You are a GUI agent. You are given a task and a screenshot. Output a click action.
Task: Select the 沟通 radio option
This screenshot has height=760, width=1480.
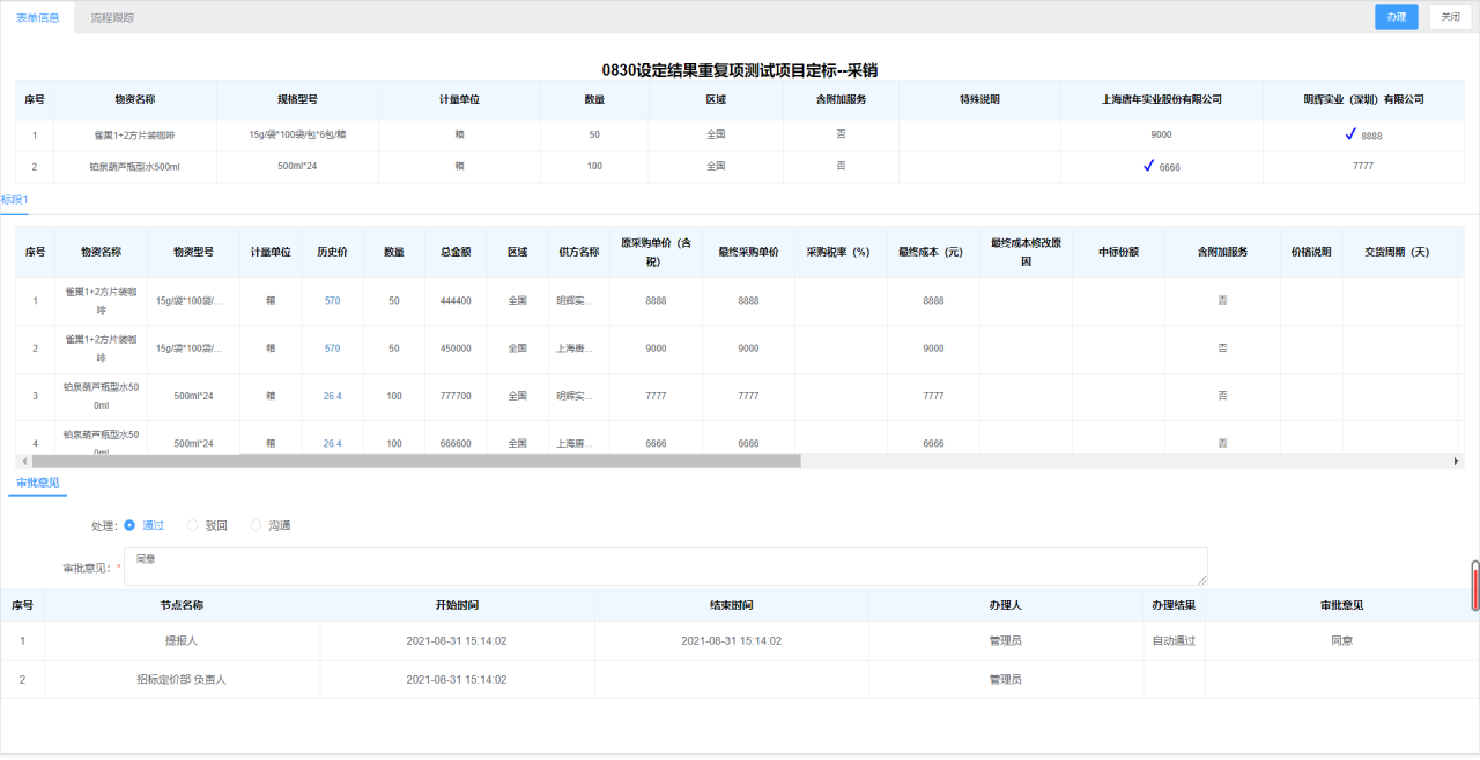[256, 525]
